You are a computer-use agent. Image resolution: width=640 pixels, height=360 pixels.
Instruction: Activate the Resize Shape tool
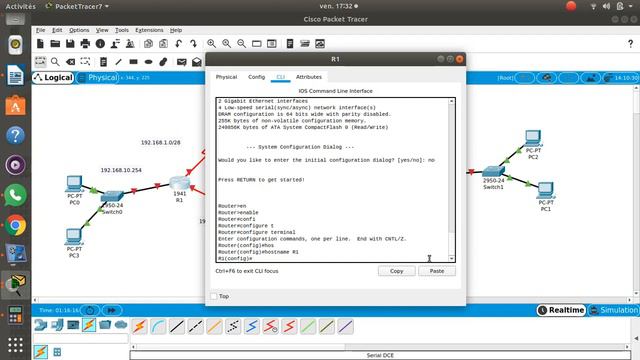point(85,62)
